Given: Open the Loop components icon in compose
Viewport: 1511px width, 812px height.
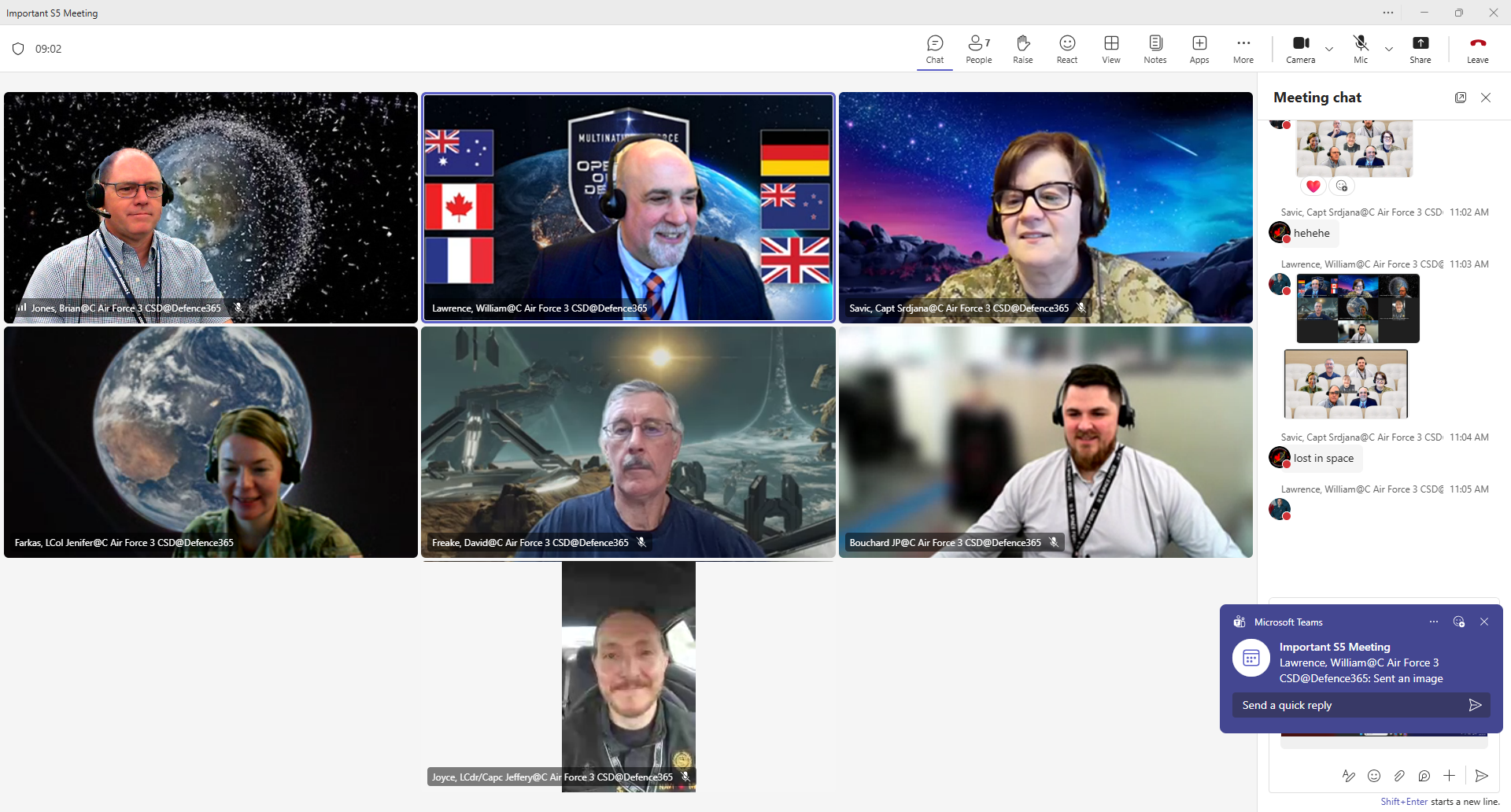Looking at the screenshot, I should coord(1424,776).
